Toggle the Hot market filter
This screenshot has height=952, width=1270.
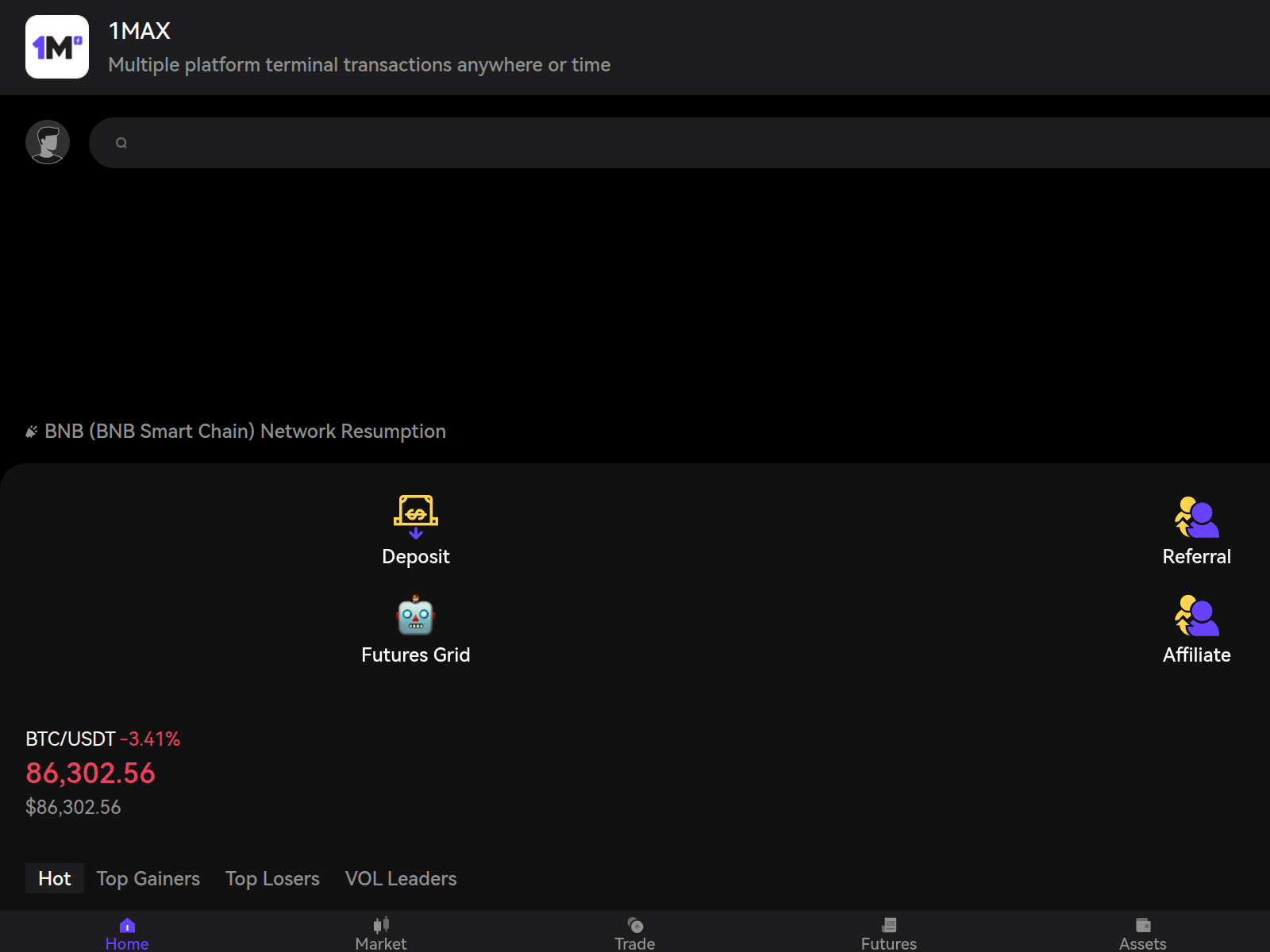[54, 878]
